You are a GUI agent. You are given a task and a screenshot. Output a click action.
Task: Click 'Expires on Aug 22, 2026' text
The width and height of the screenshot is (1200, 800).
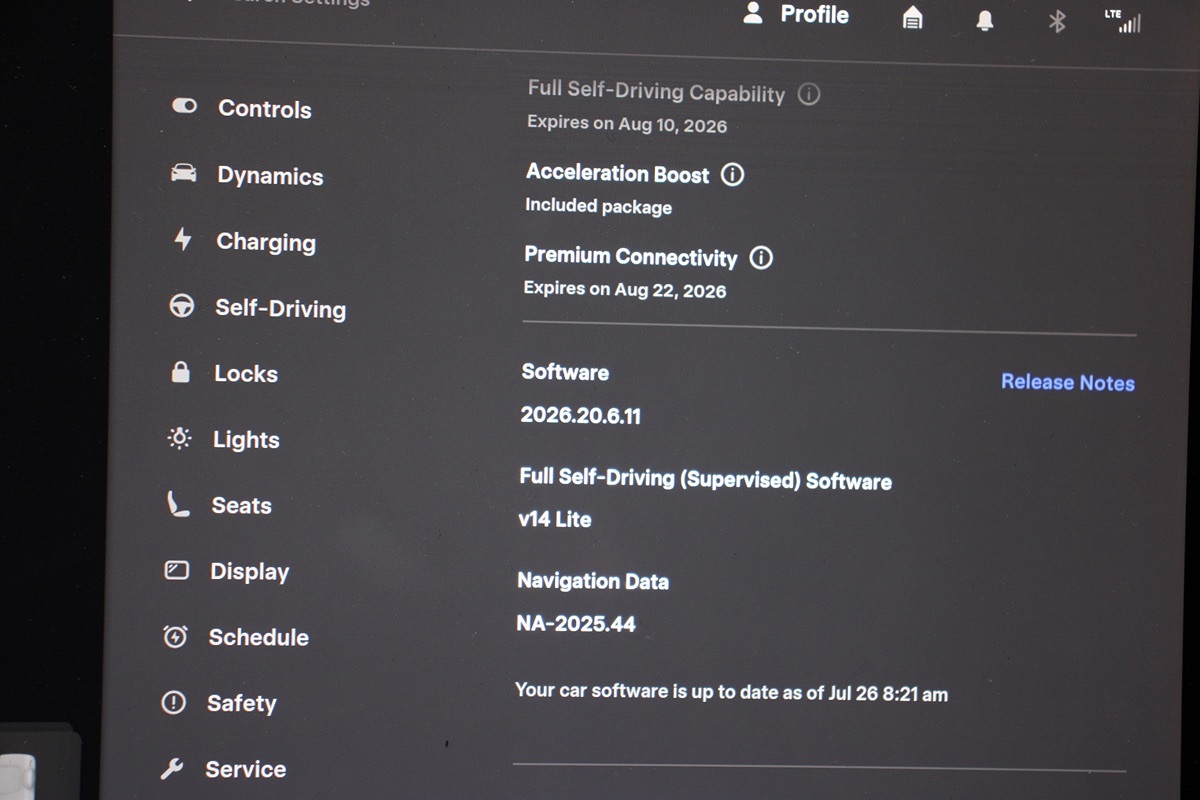click(625, 290)
